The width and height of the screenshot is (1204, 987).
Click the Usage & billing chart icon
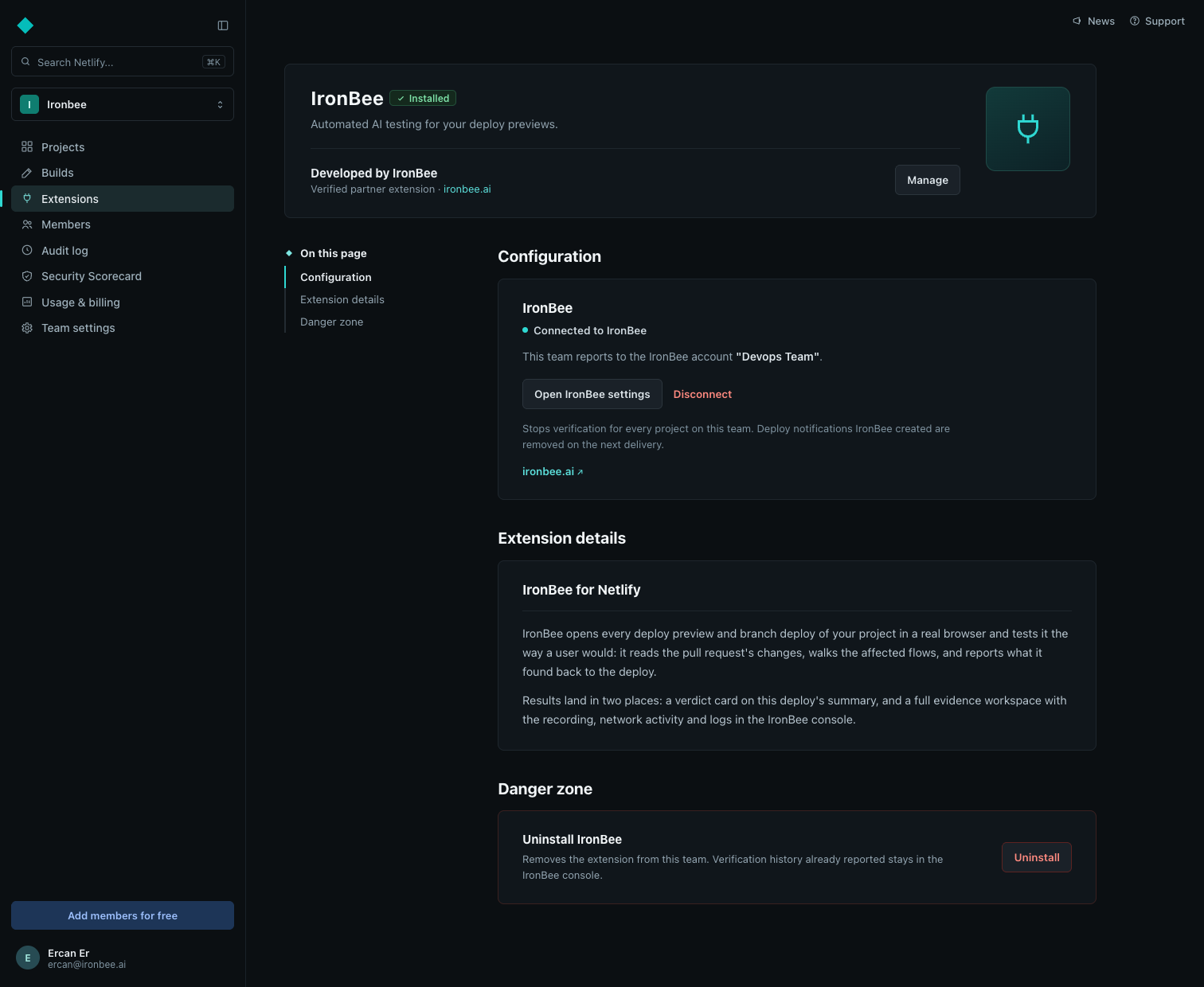coord(27,302)
